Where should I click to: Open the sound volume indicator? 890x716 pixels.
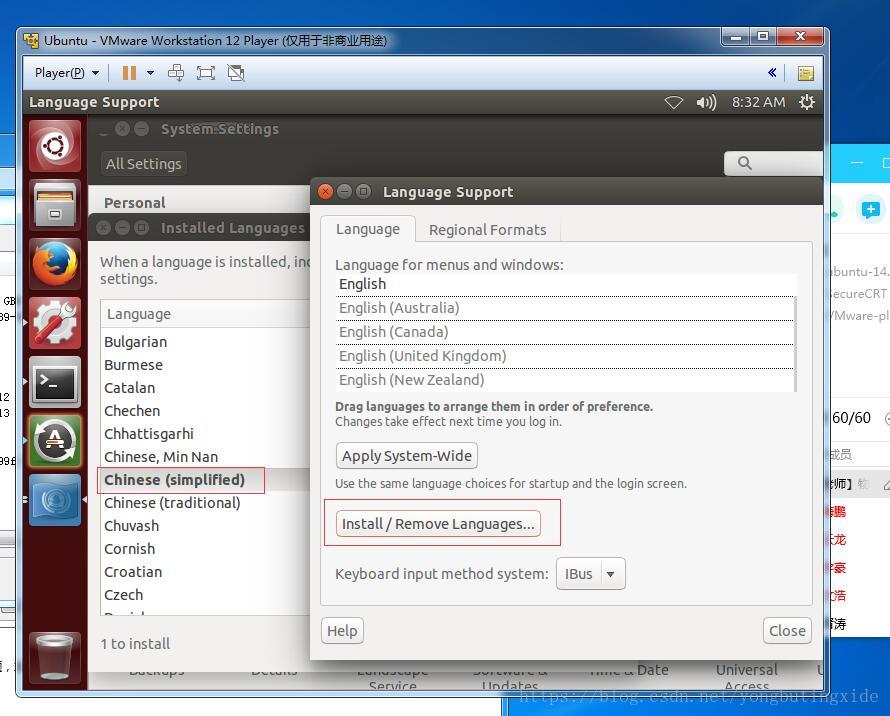pos(707,102)
